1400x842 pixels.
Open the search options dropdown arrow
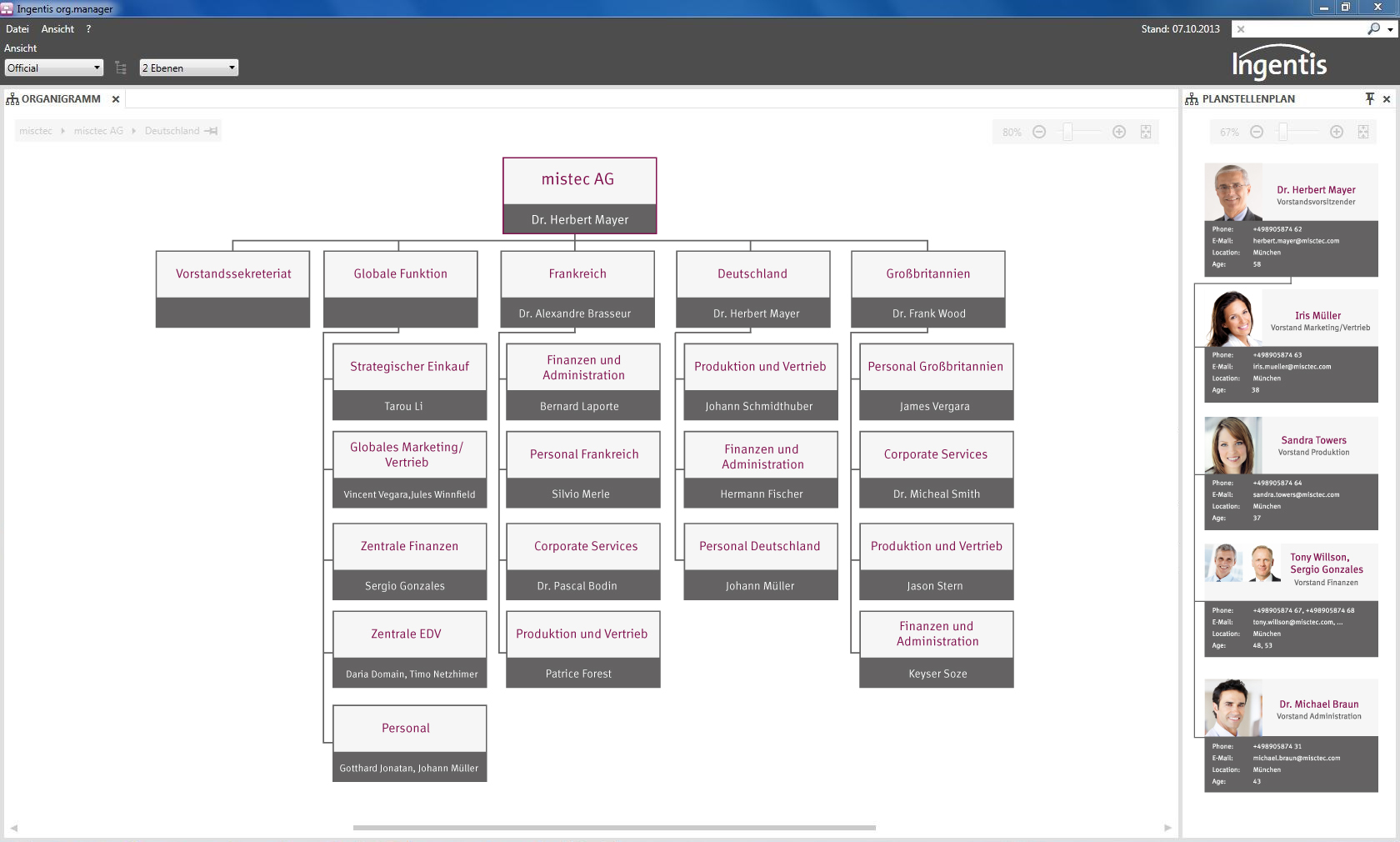[x=1390, y=30]
